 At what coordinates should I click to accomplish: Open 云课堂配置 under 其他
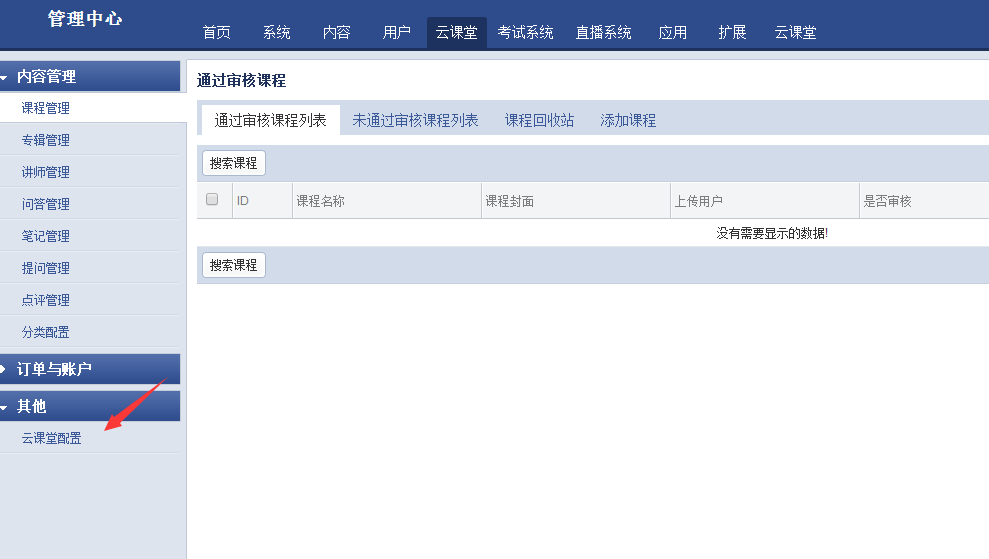pyautogui.click(x=52, y=438)
